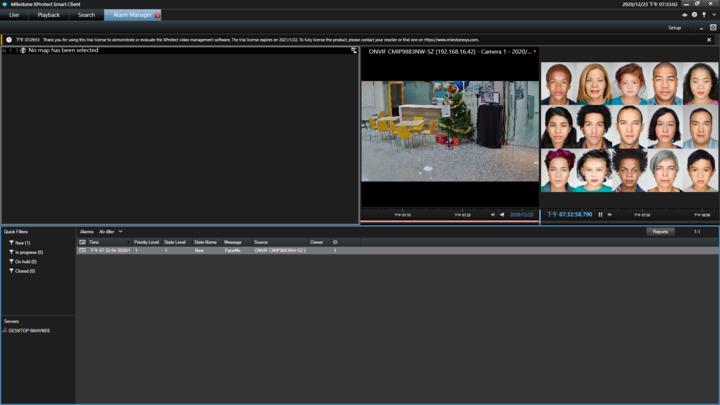Screen dimensions: 720x405
Task: Sort alarms by Priority Level column
Action: tap(146, 242)
